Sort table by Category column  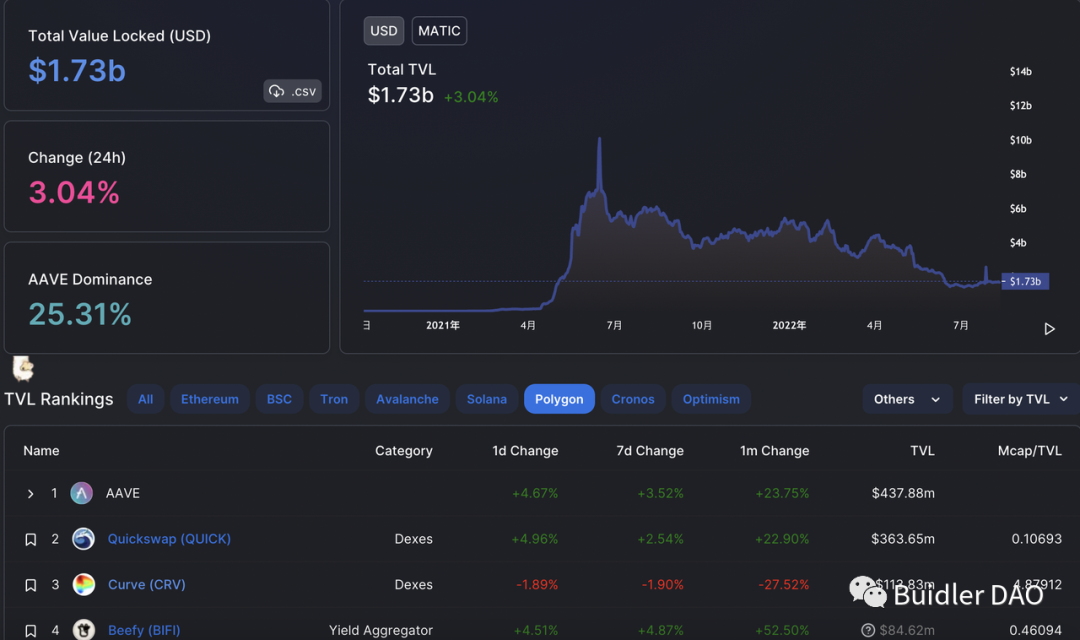coord(404,451)
